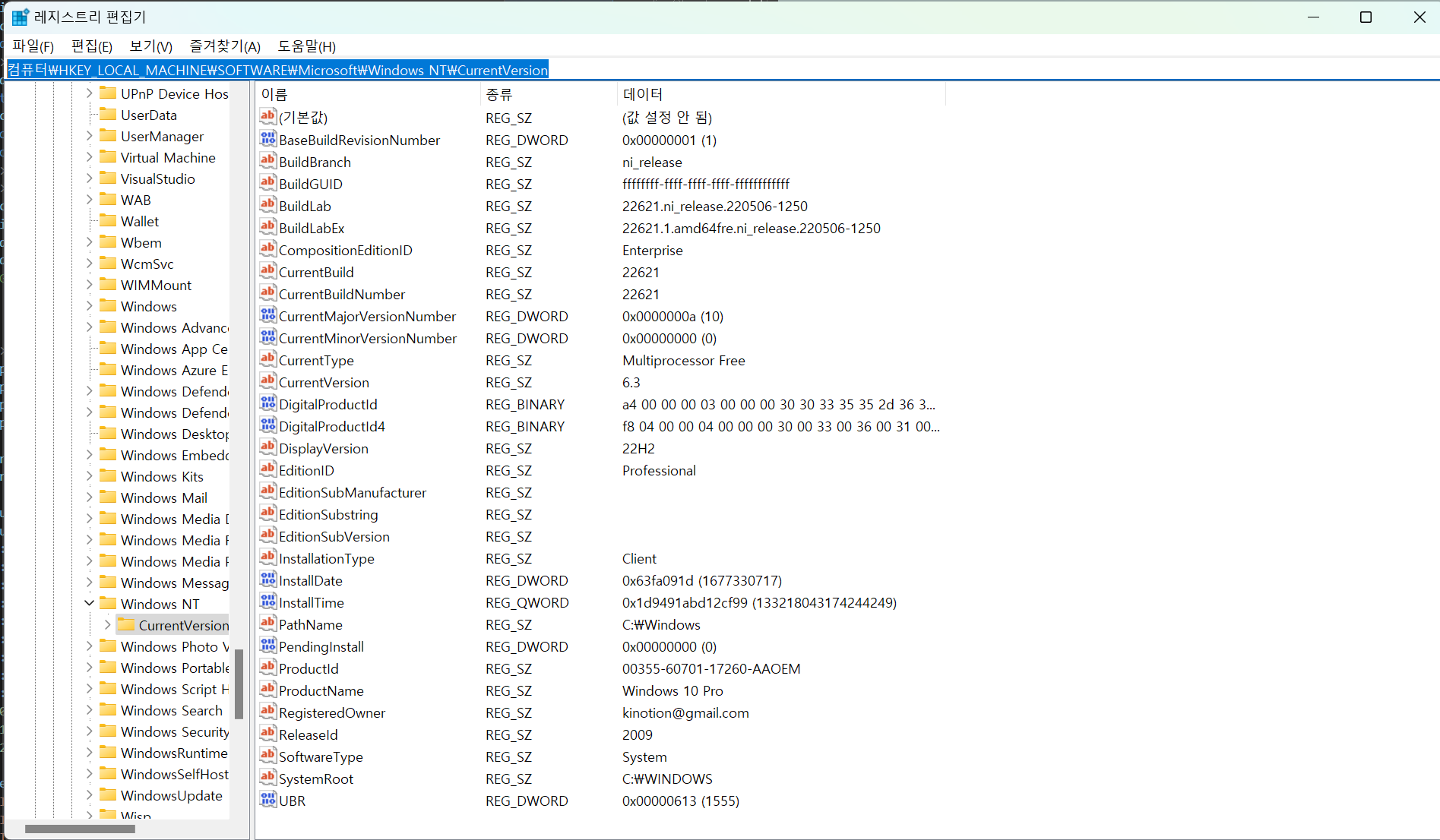This screenshot has height=840, width=1440.
Task: Click the (기본값) default value icon
Action: [x=267, y=117]
